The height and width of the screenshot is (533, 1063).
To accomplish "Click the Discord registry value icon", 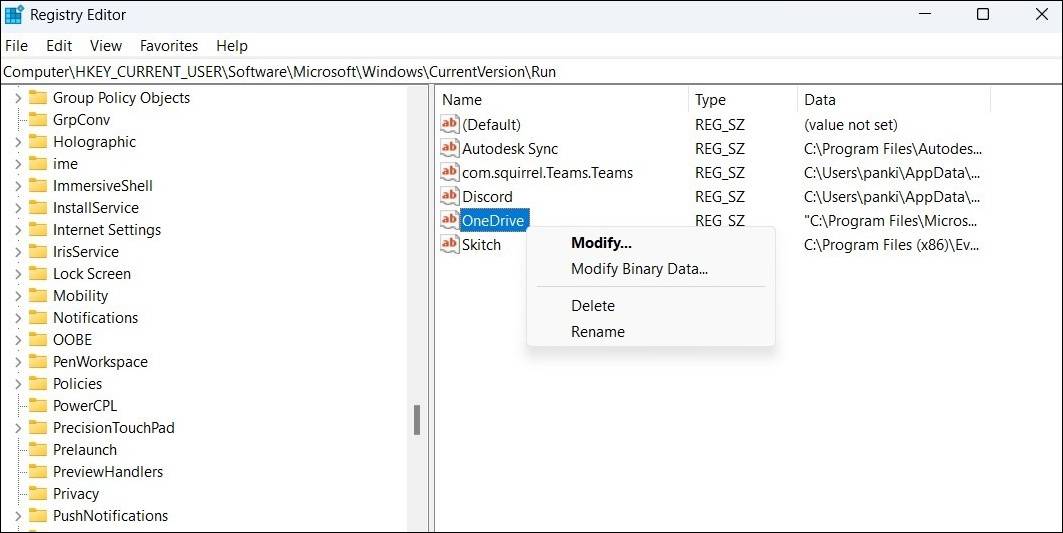I will 450,197.
